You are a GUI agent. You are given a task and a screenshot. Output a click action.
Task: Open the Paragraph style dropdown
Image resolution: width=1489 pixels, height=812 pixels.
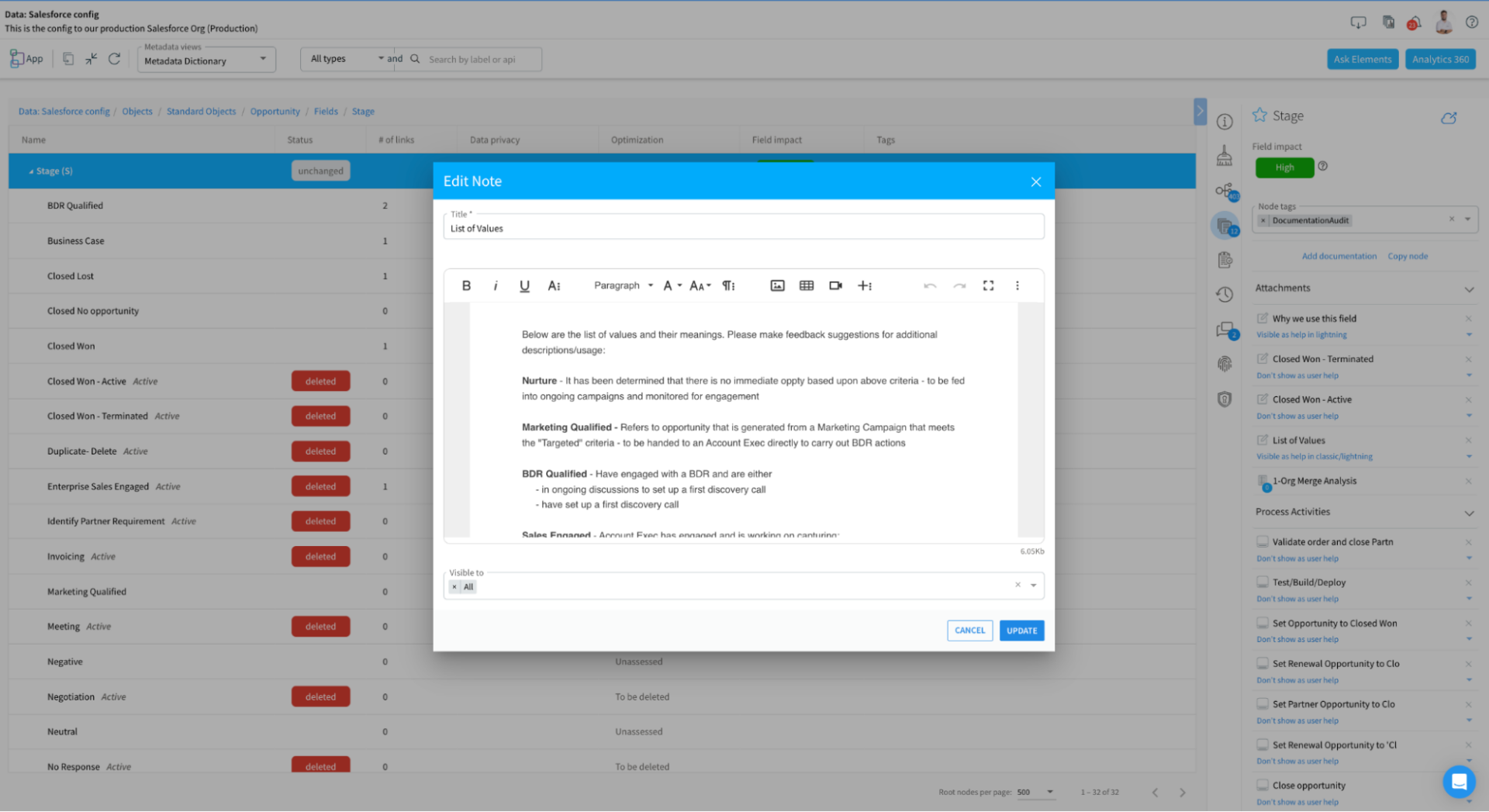click(x=622, y=285)
